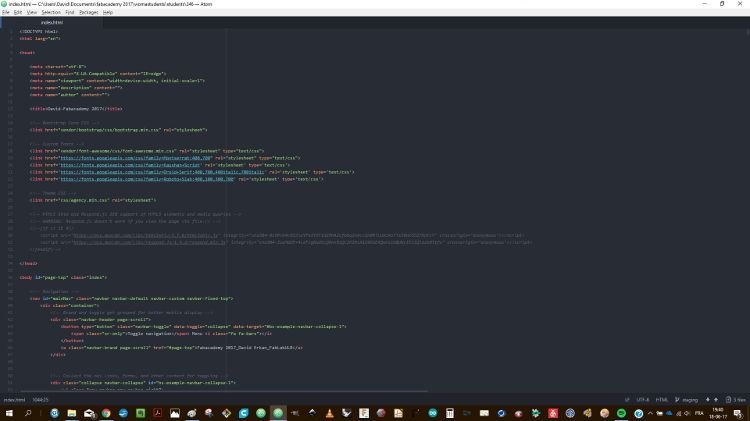The image size is (750, 421).
Task: Click the cursor position 1044:25 in status bar
Action: tap(40, 400)
